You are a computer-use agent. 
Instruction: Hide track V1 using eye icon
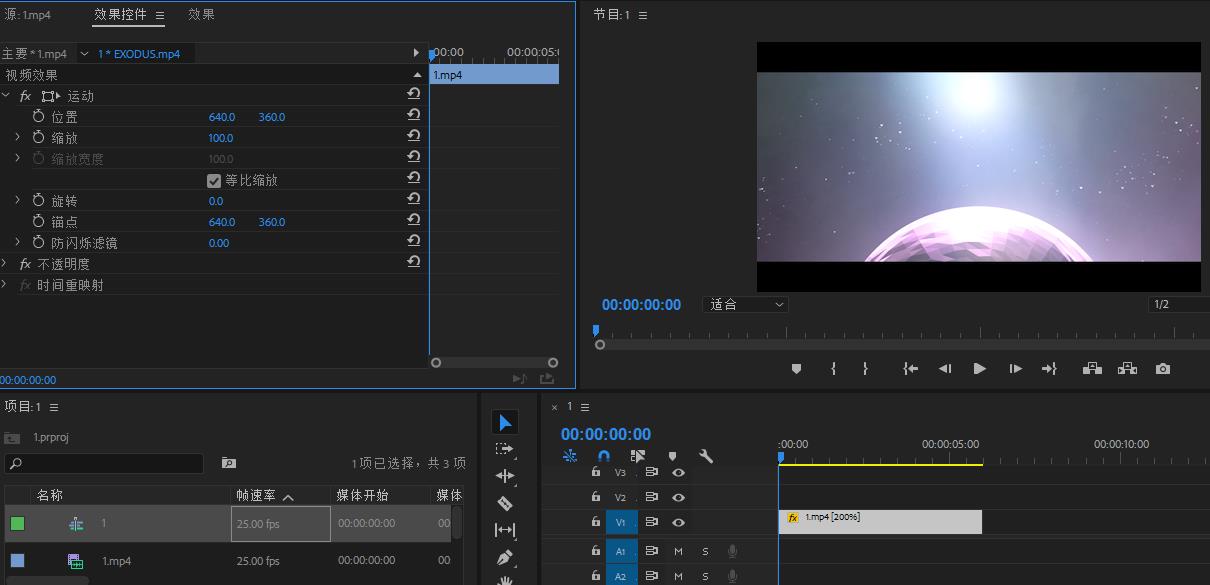click(678, 522)
